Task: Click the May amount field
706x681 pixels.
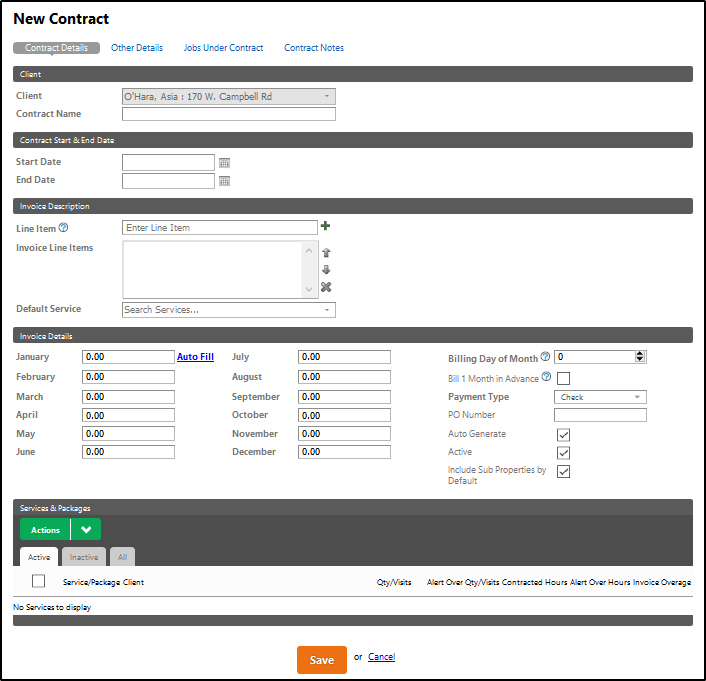Action: (x=128, y=434)
